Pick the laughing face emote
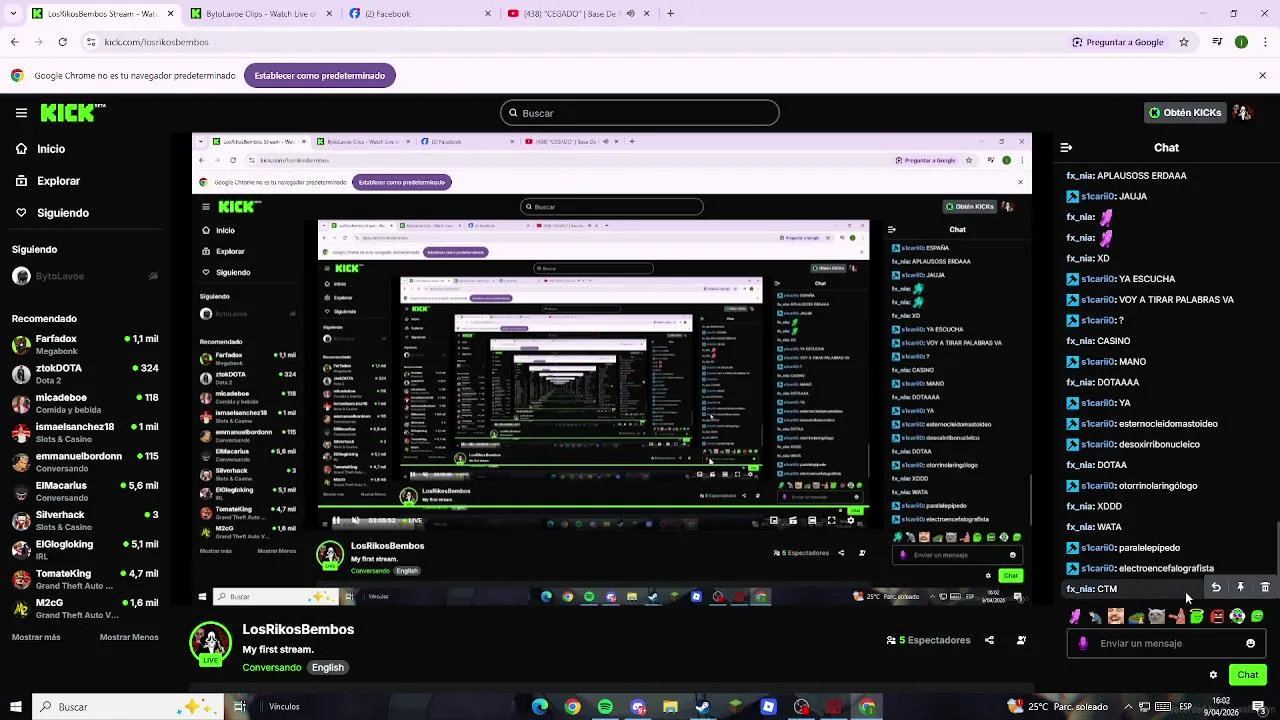 [x=1116, y=616]
